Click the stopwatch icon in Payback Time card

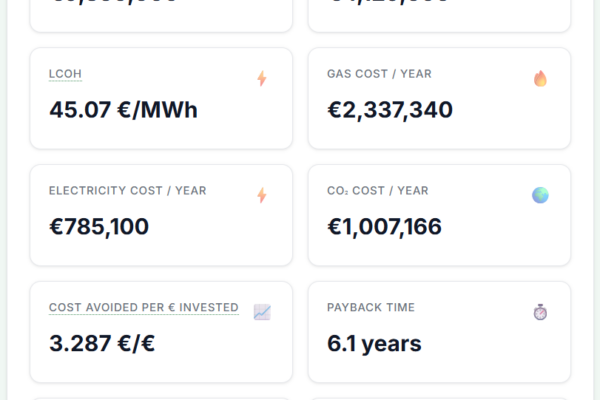[540, 312]
